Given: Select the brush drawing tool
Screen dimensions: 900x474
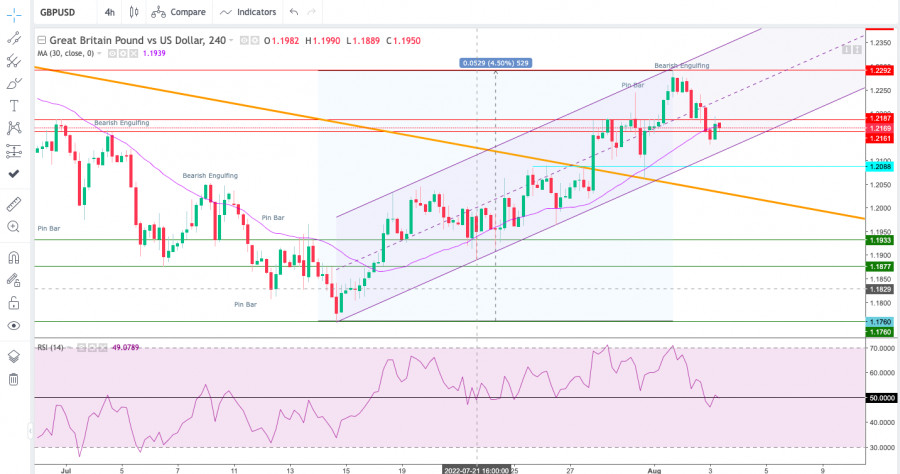Looking at the screenshot, I should pos(14,84).
